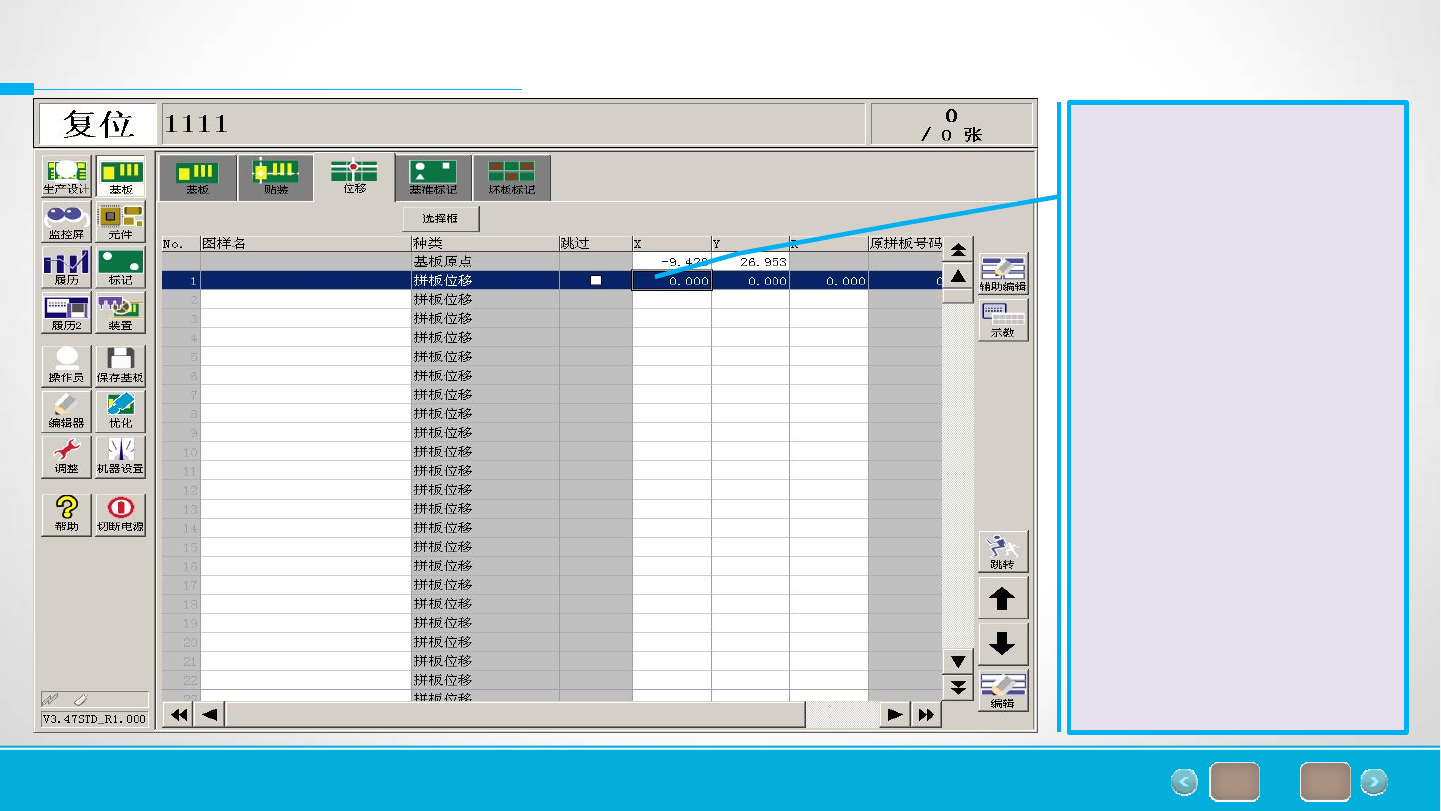The image size is (1441, 811).
Task: Click the 跳转 jump icon
Action: pos(1003,552)
